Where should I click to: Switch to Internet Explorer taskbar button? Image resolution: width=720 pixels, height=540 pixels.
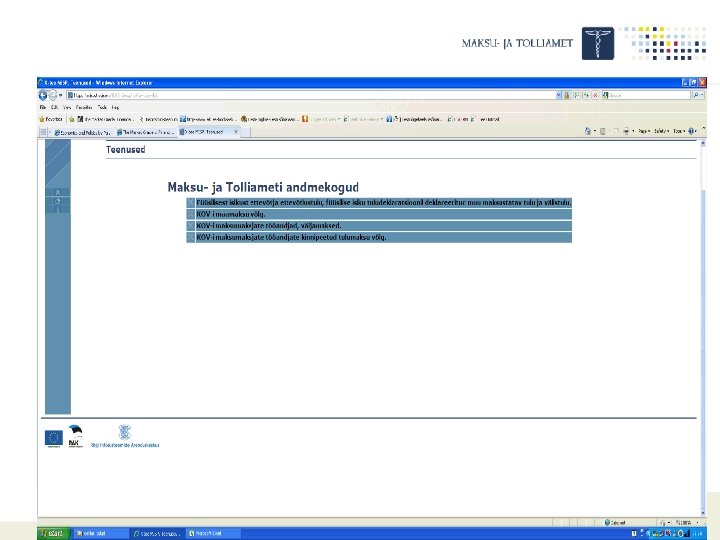point(158,534)
